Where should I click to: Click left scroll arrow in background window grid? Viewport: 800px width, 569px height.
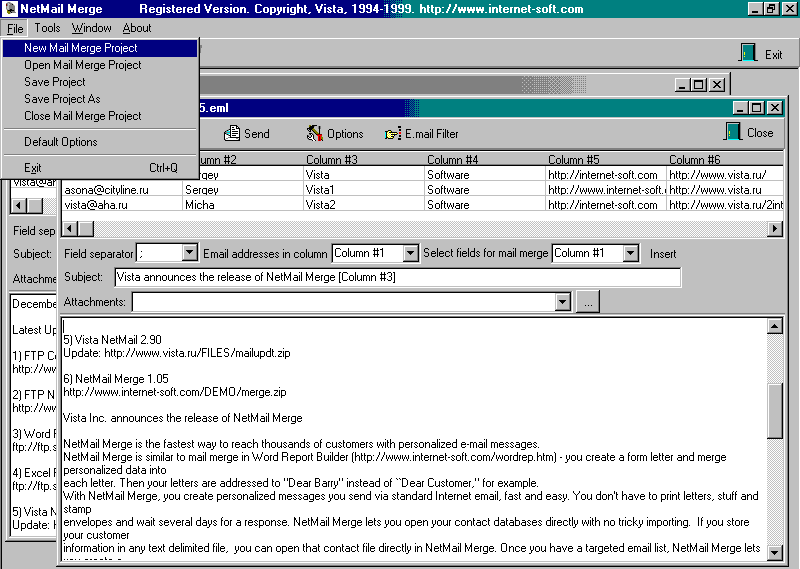tap(19, 206)
